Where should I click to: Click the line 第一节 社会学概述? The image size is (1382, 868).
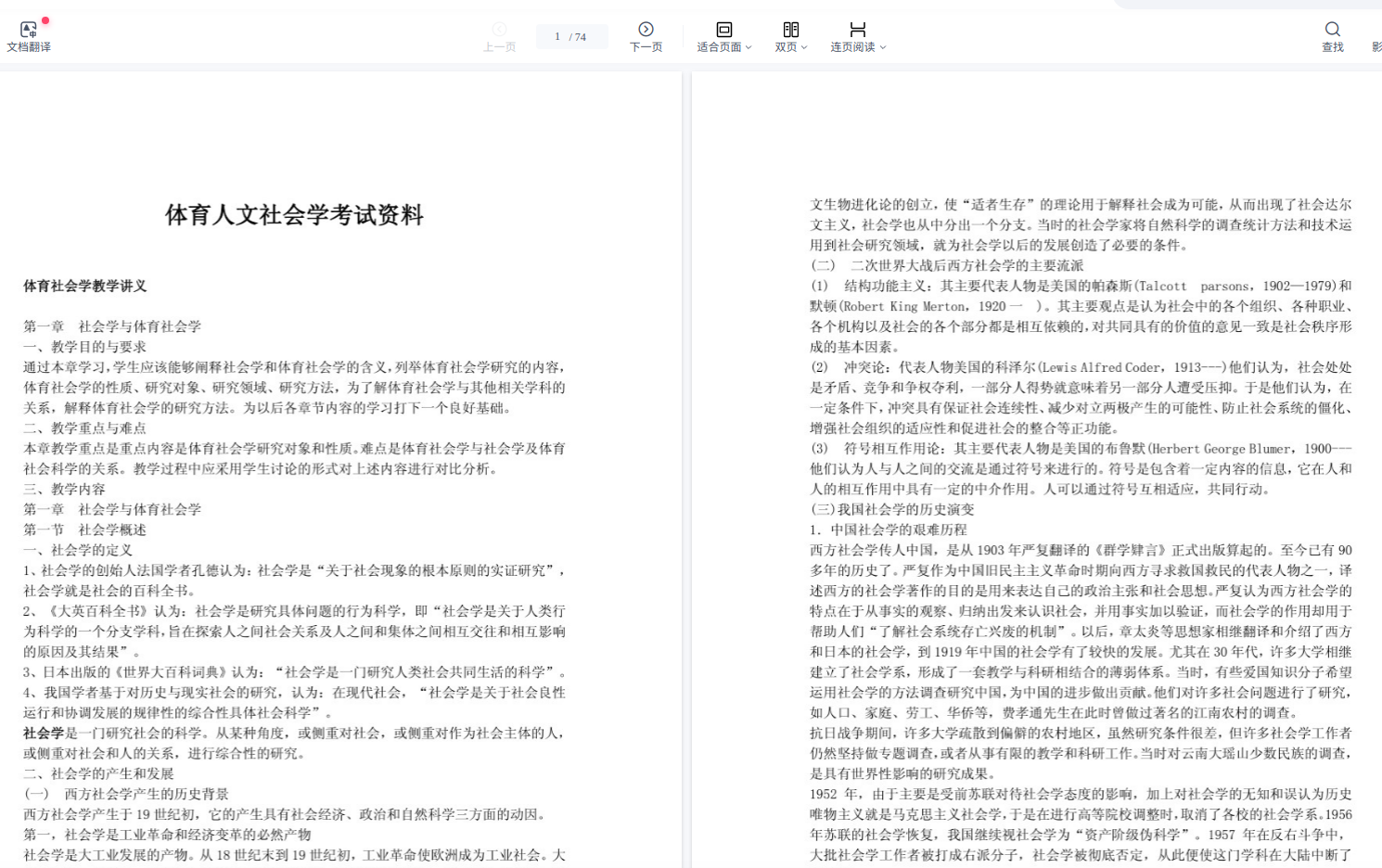coord(84,530)
